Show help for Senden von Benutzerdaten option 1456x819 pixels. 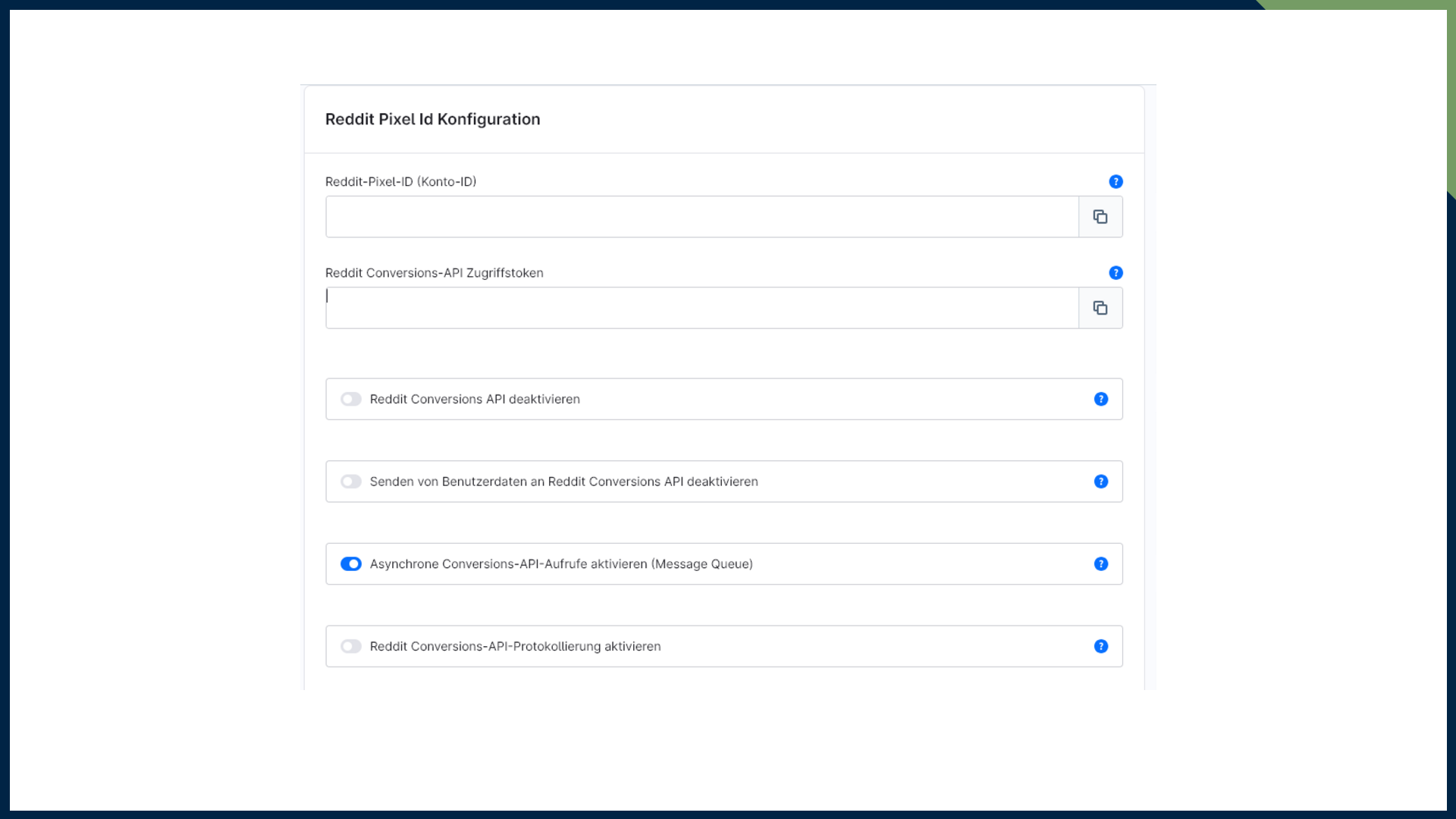(x=1101, y=482)
